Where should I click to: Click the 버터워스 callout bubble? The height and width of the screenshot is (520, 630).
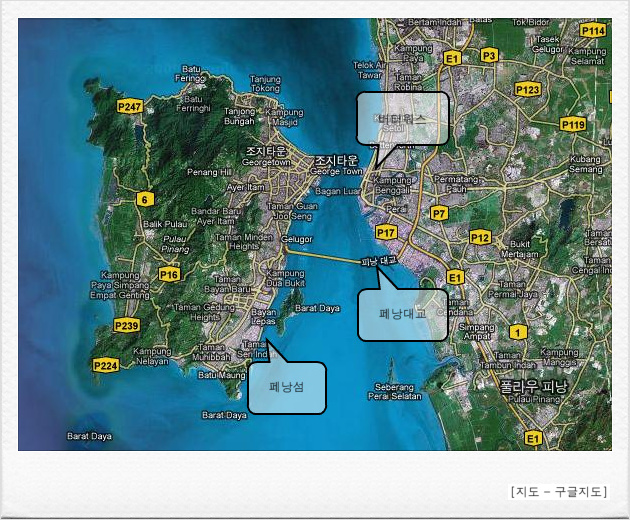point(403,118)
